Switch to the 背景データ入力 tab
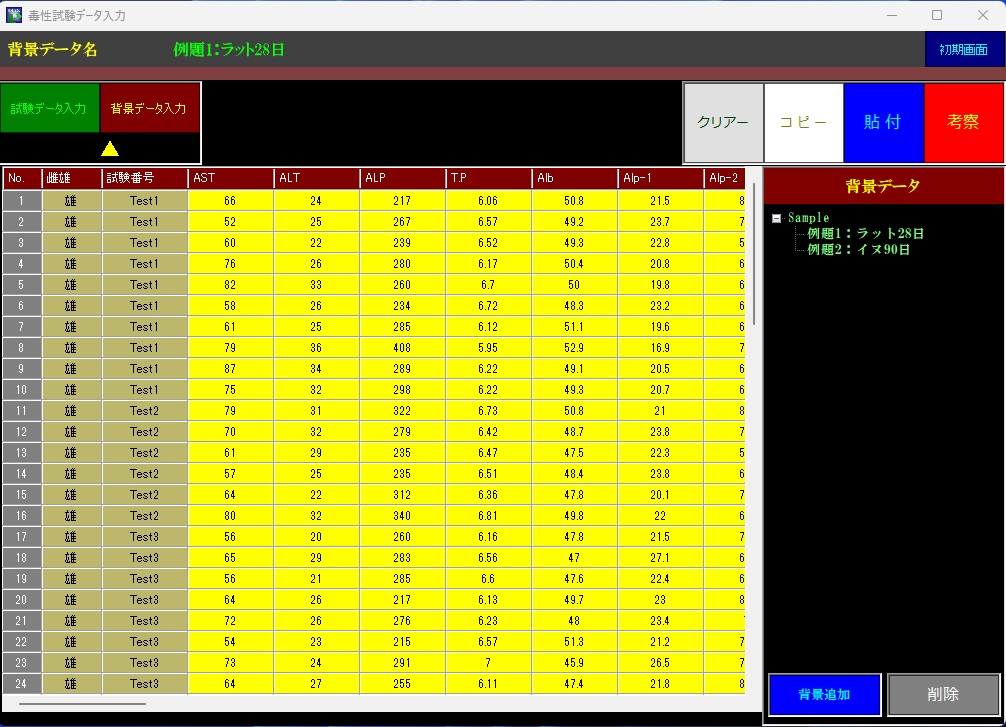This screenshot has height=727, width=1006. click(149, 108)
